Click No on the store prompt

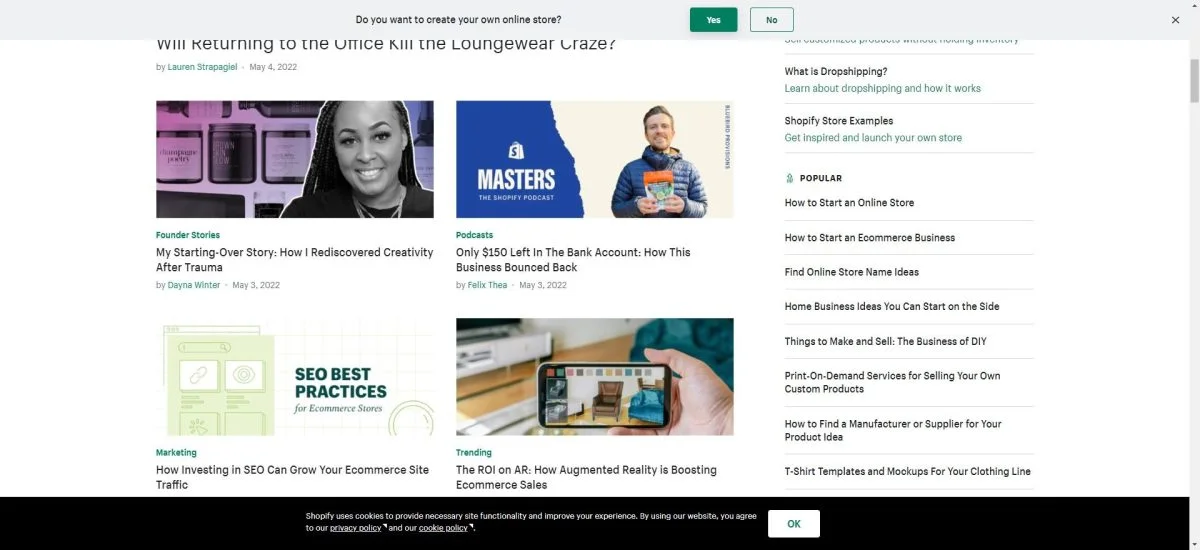click(771, 20)
